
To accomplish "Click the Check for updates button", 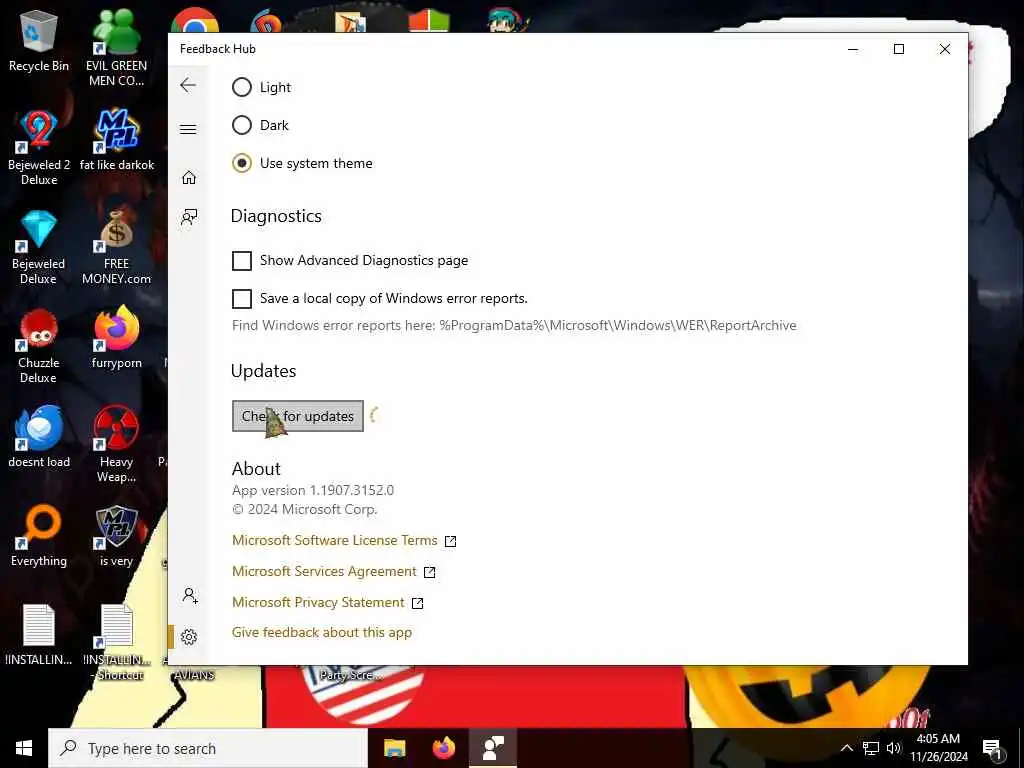I will click(x=298, y=416).
